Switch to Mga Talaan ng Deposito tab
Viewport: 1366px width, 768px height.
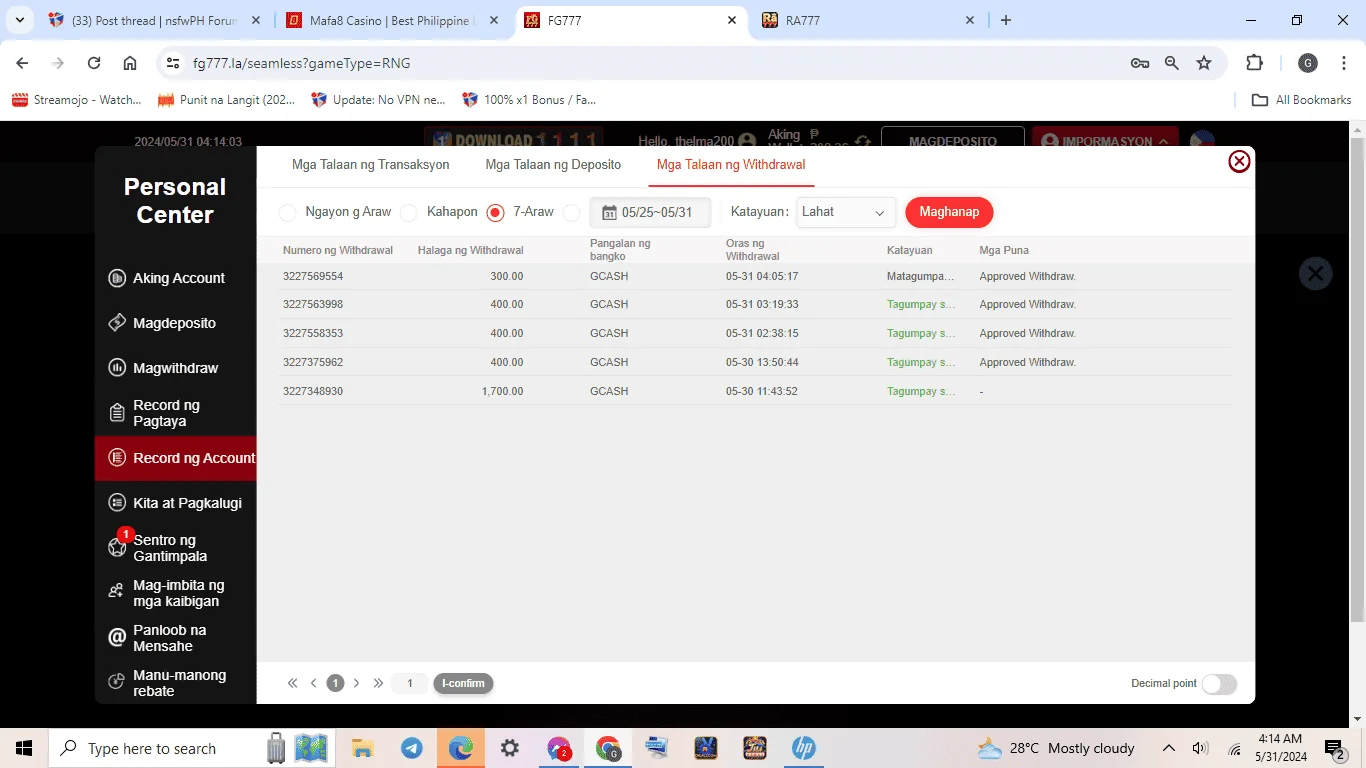553,165
